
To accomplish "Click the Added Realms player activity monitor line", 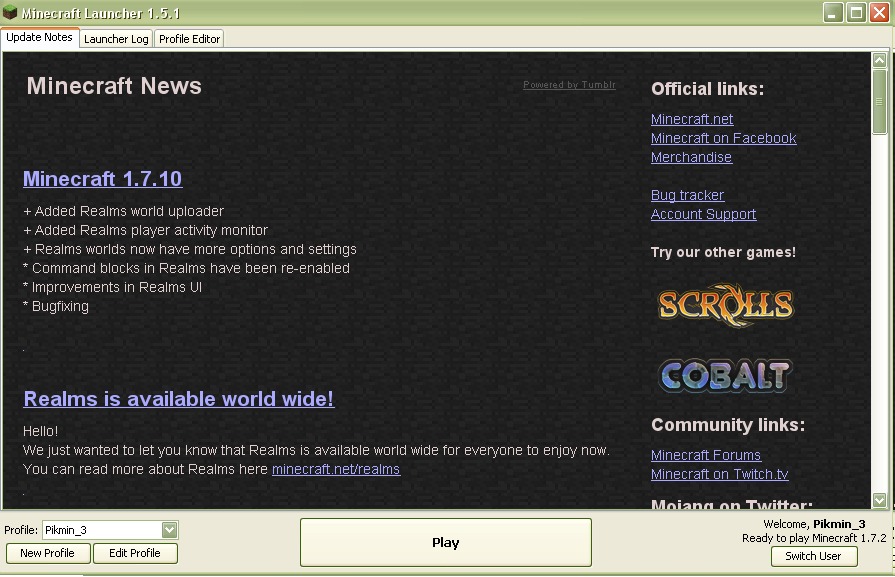I will click(145, 230).
